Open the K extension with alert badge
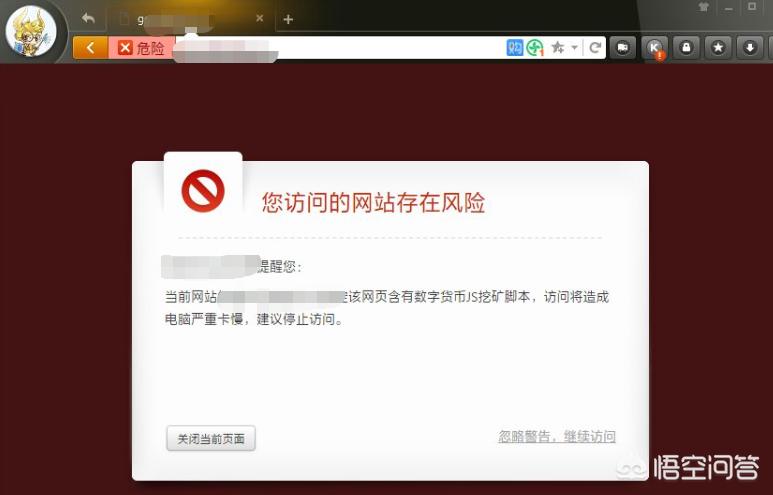Screen dimensions: 773x495 655,48
